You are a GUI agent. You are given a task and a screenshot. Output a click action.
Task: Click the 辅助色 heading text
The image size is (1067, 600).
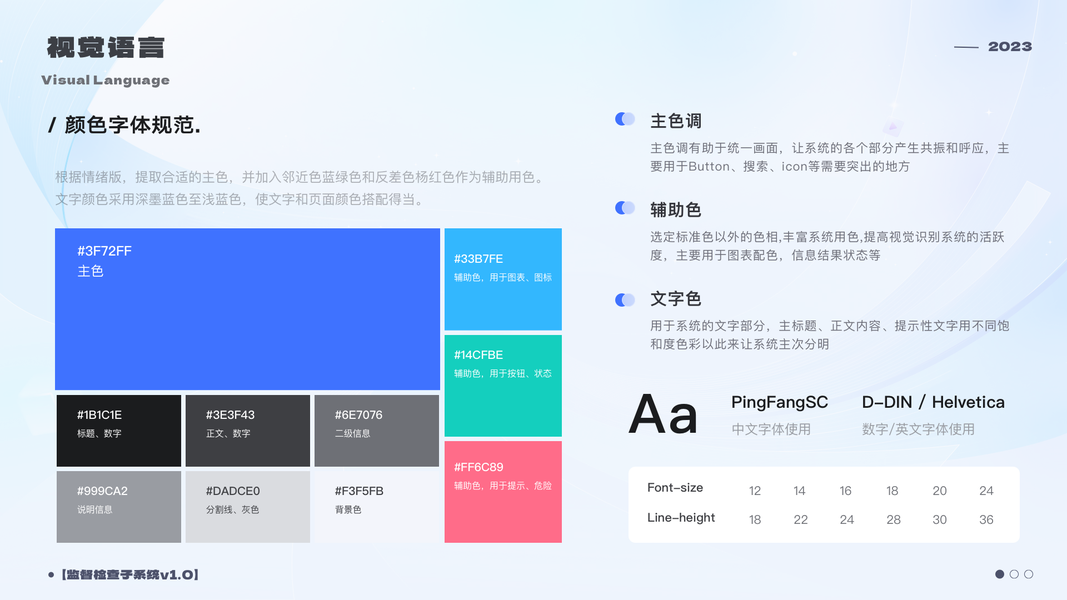(x=676, y=210)
